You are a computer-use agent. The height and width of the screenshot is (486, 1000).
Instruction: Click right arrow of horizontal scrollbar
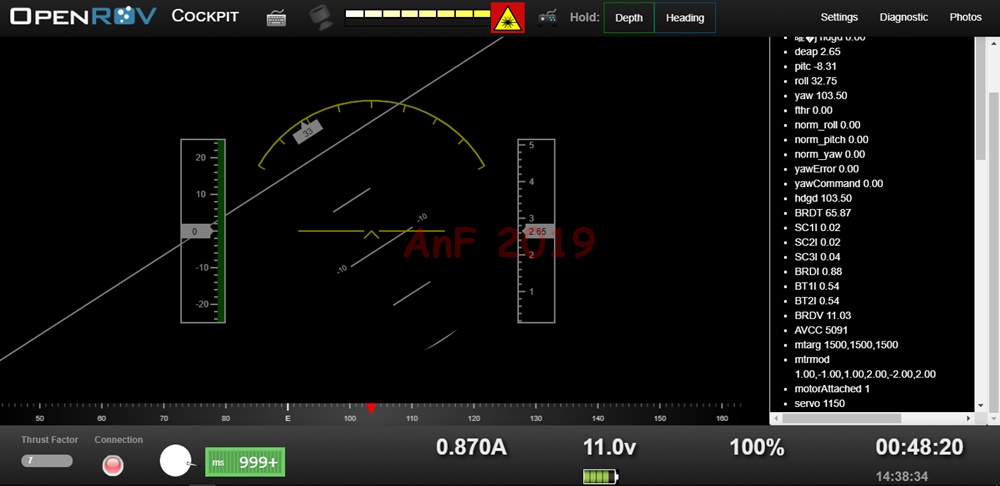(x=969, y=418)
